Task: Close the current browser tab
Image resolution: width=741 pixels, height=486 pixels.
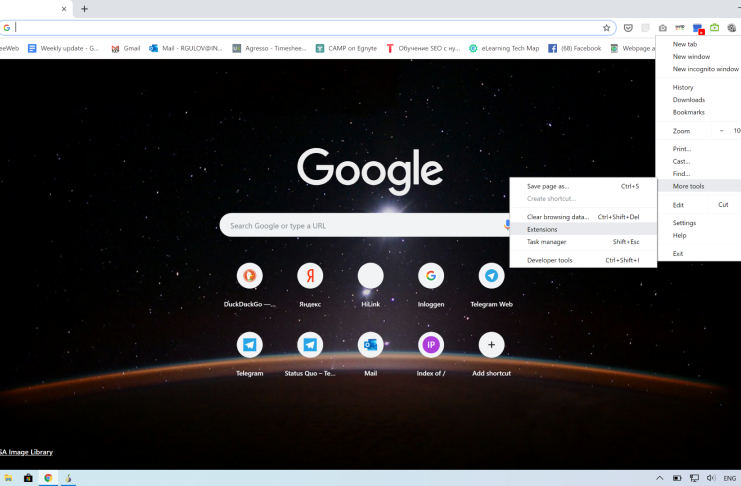Action: click(64, 9)
